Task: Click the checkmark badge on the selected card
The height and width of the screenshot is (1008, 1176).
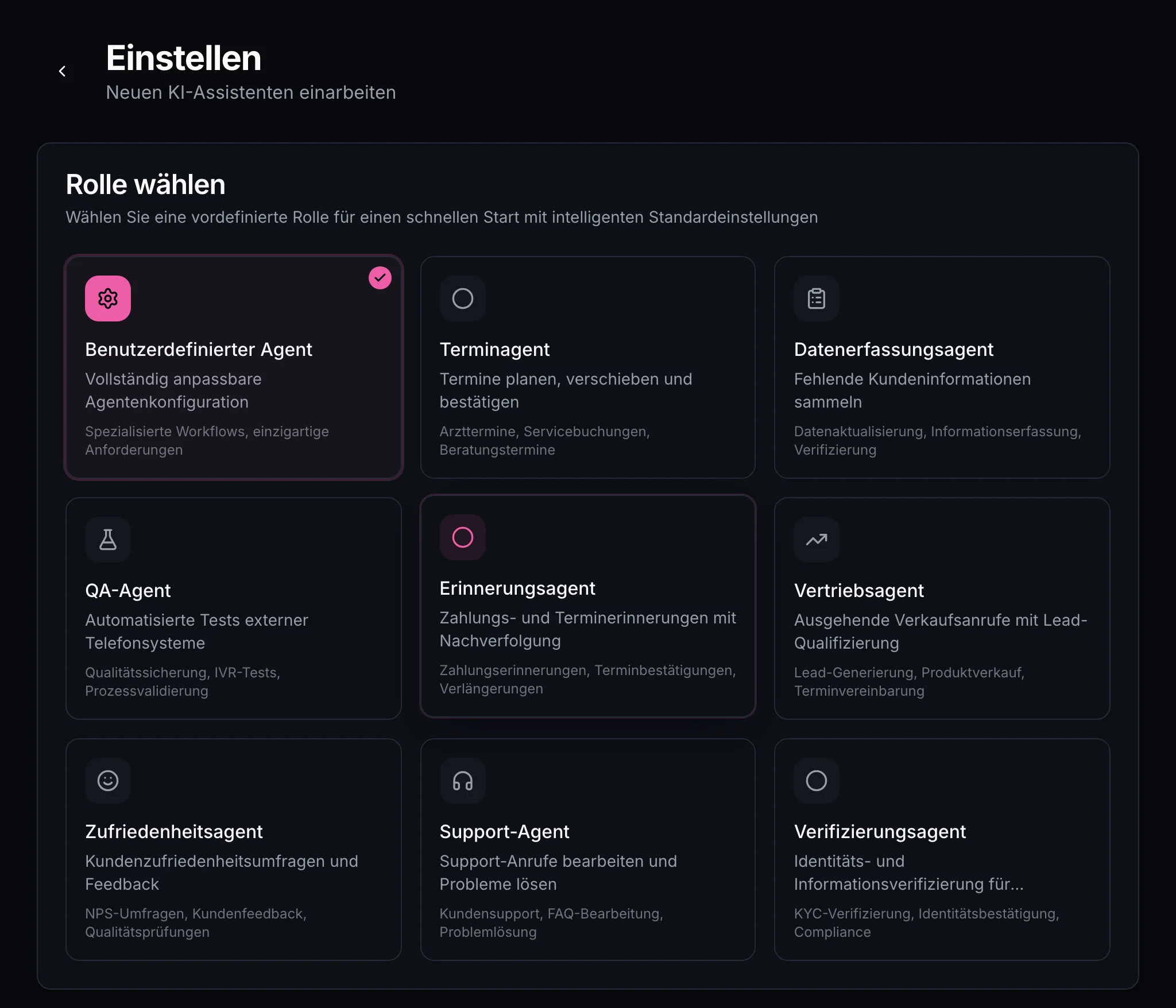Action: (x=379, y=278)
